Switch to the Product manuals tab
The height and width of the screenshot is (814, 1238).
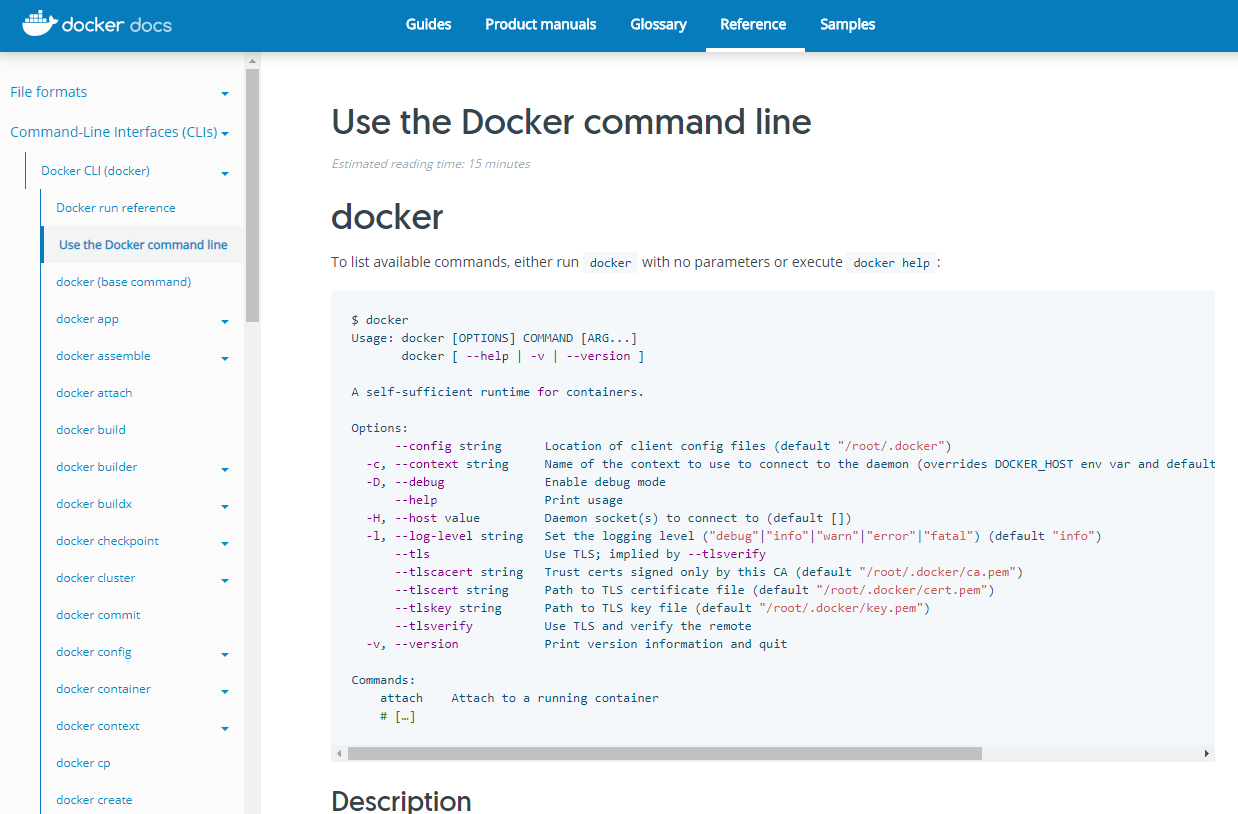point(540,24)
